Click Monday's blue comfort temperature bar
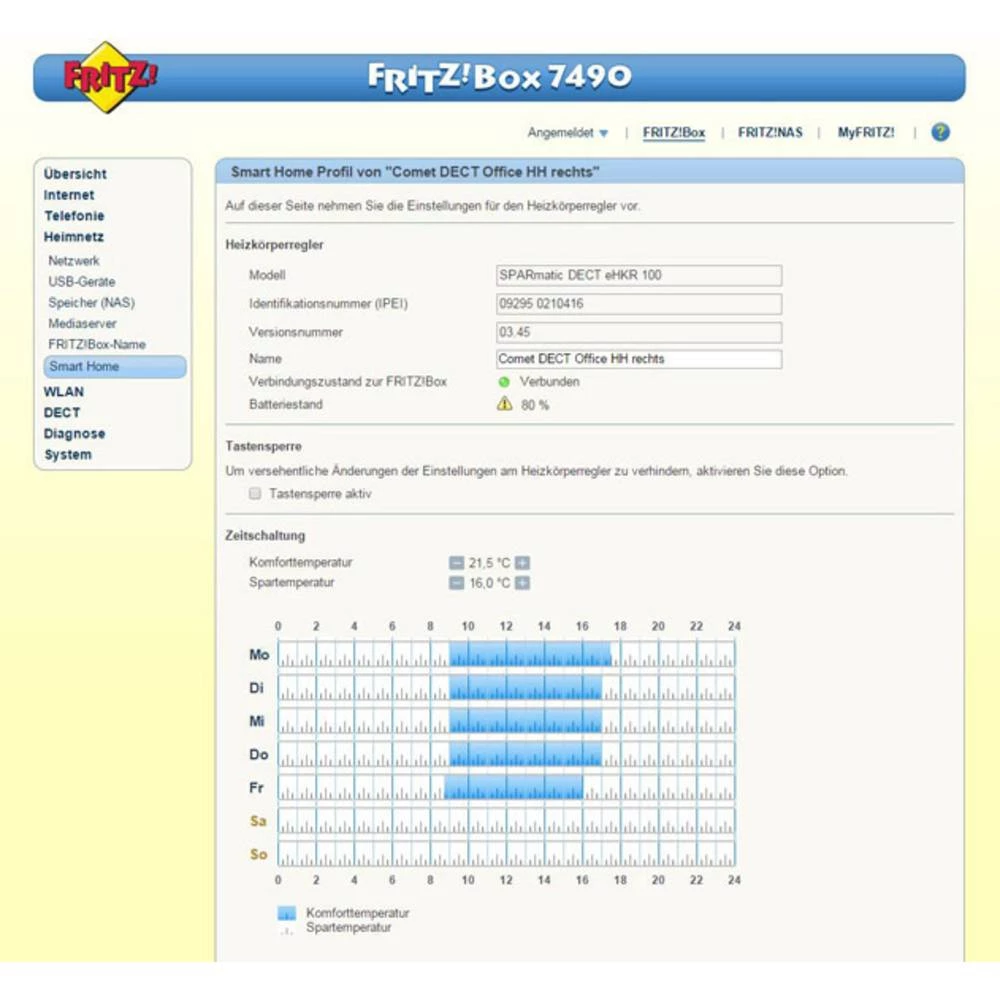 pyautogui.click(x=530, y=655)
